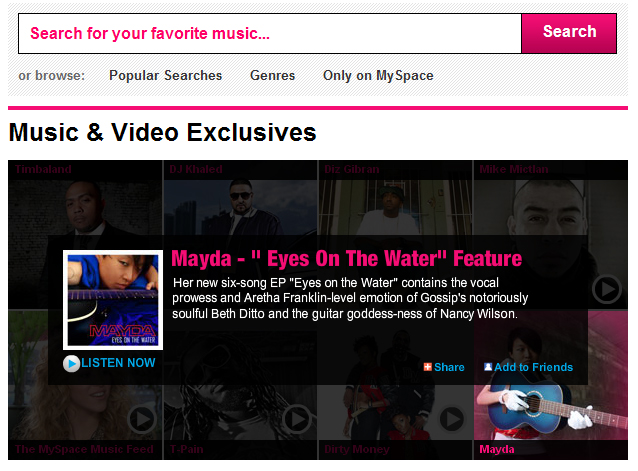638x471 pixels.
Task: Click the Listen Now play icon
Action: tap(71, 364)
